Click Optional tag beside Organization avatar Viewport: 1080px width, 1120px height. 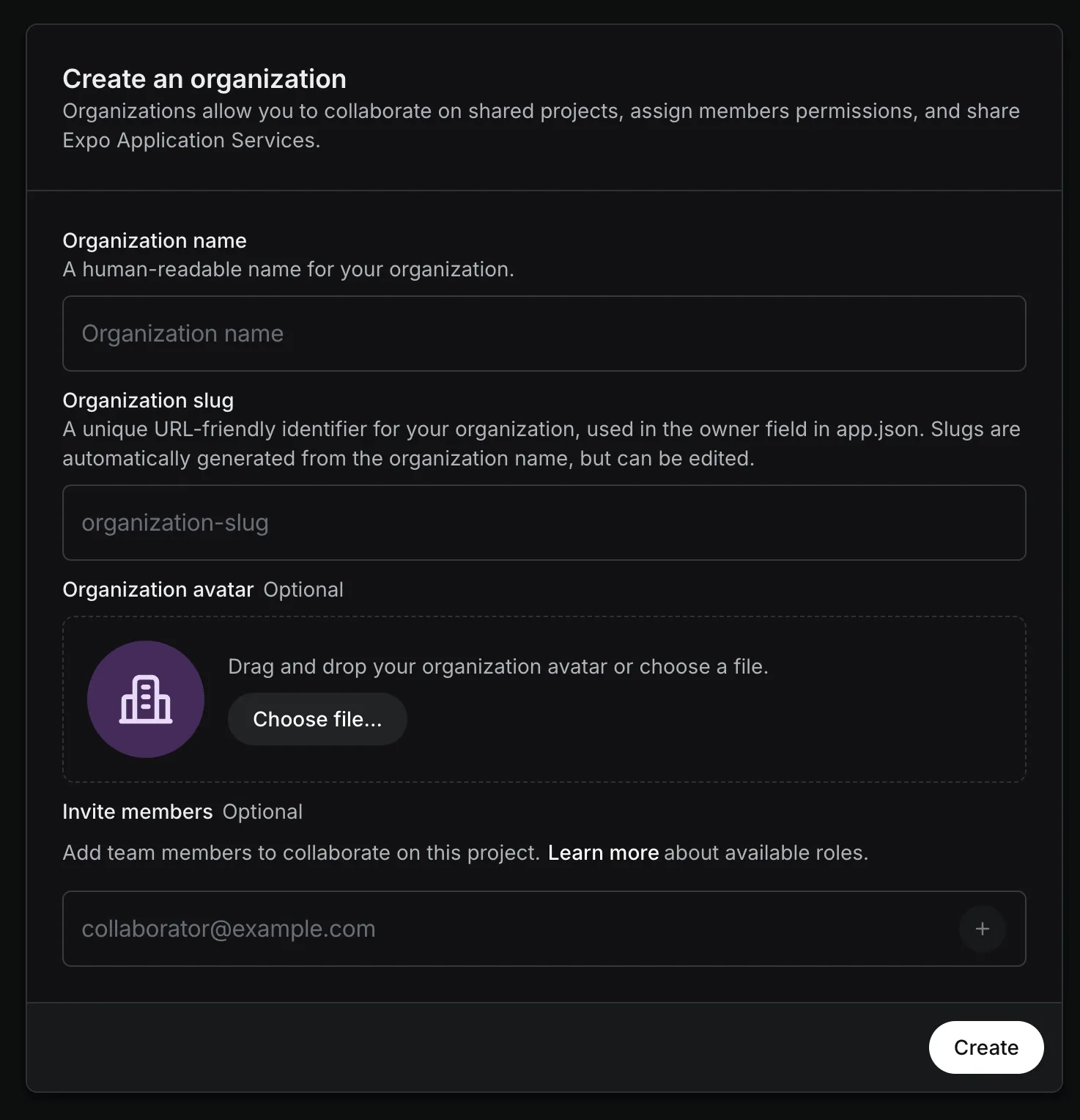pos(303,589)
